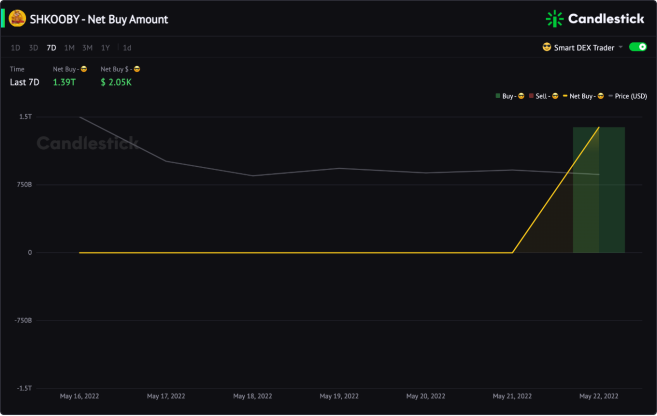Select the 1d interval option

coord(127,48)
